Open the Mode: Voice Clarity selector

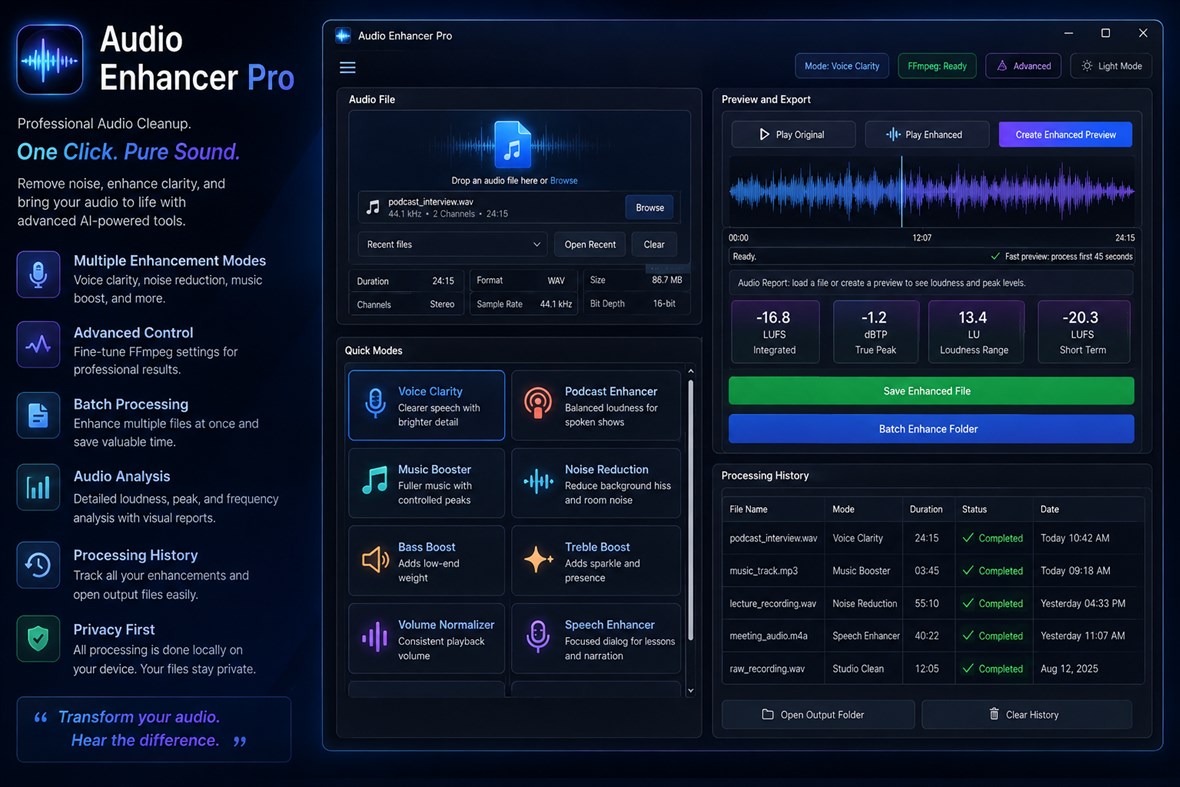point(841,66)
